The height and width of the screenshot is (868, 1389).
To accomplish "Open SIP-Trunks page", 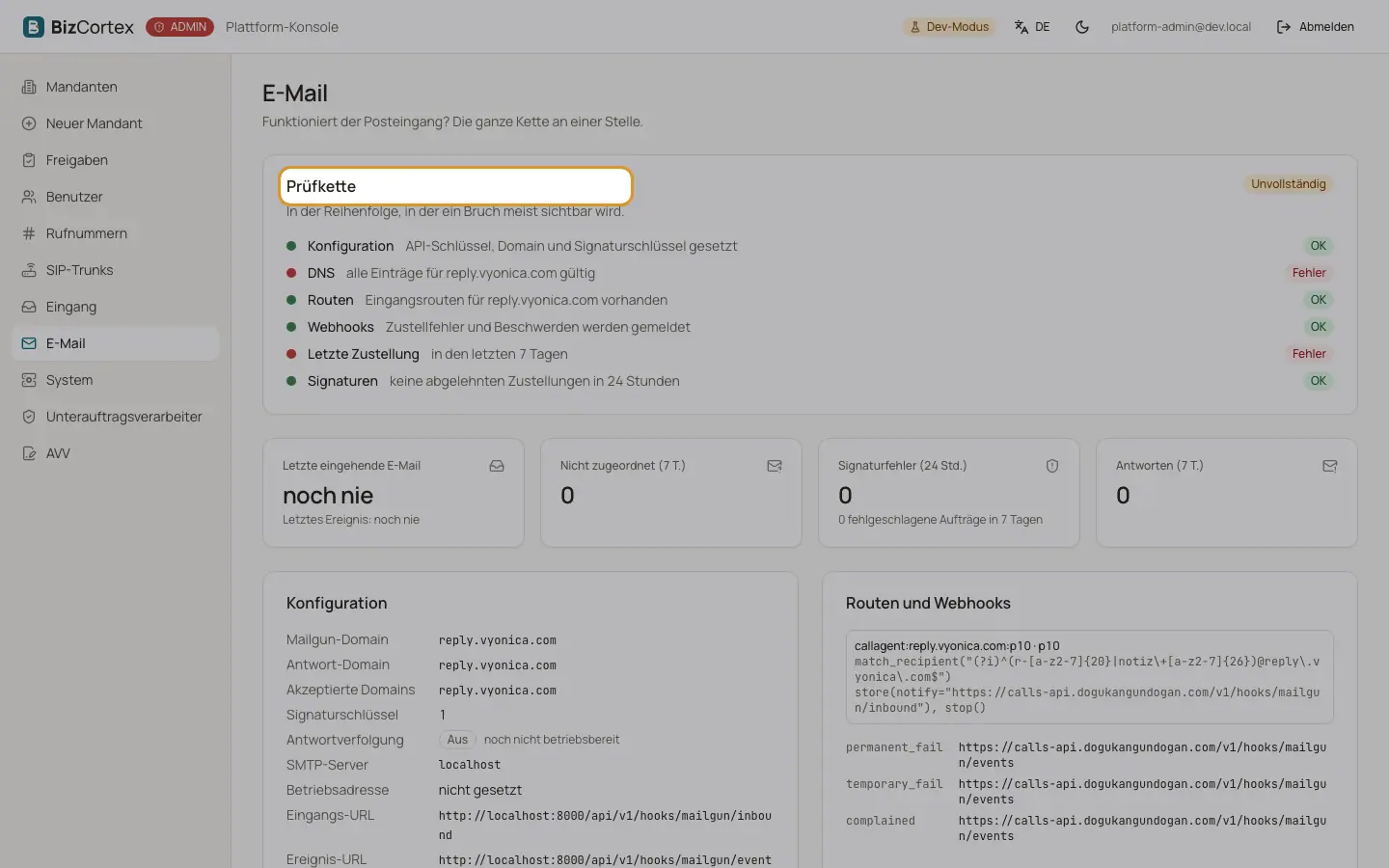I will point(116,270).
